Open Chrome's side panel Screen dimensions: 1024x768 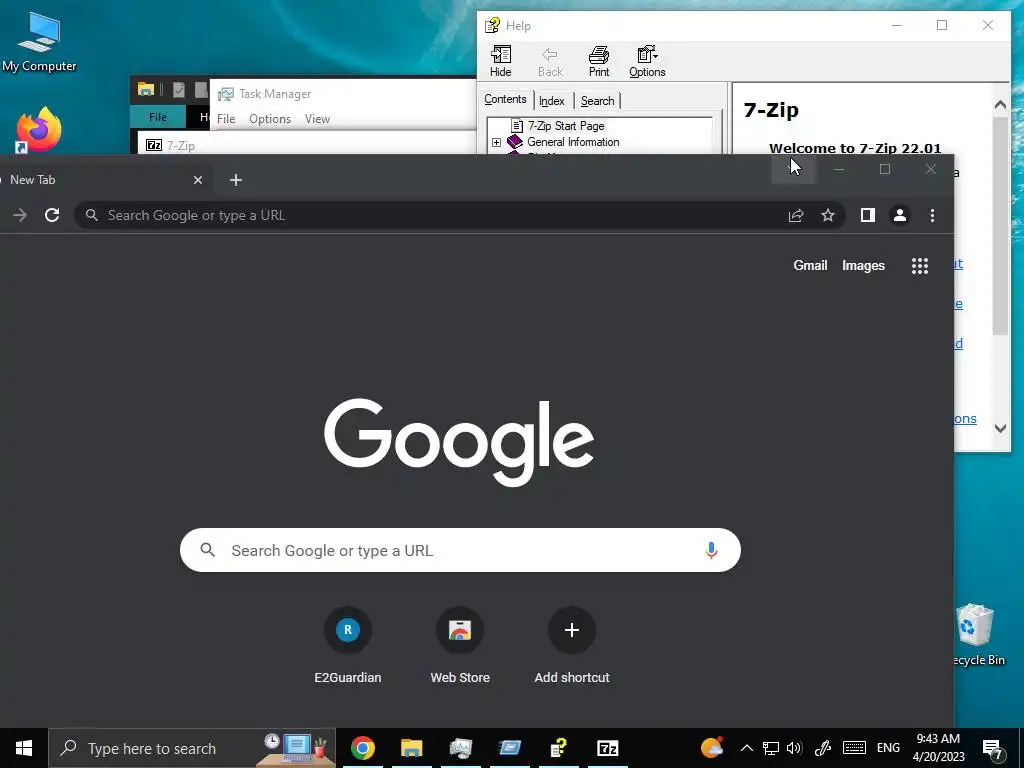[x=867, y=215]
